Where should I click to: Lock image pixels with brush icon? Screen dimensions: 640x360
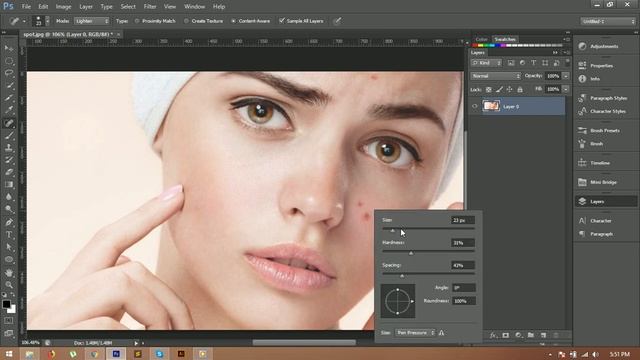tap(499, 89)
